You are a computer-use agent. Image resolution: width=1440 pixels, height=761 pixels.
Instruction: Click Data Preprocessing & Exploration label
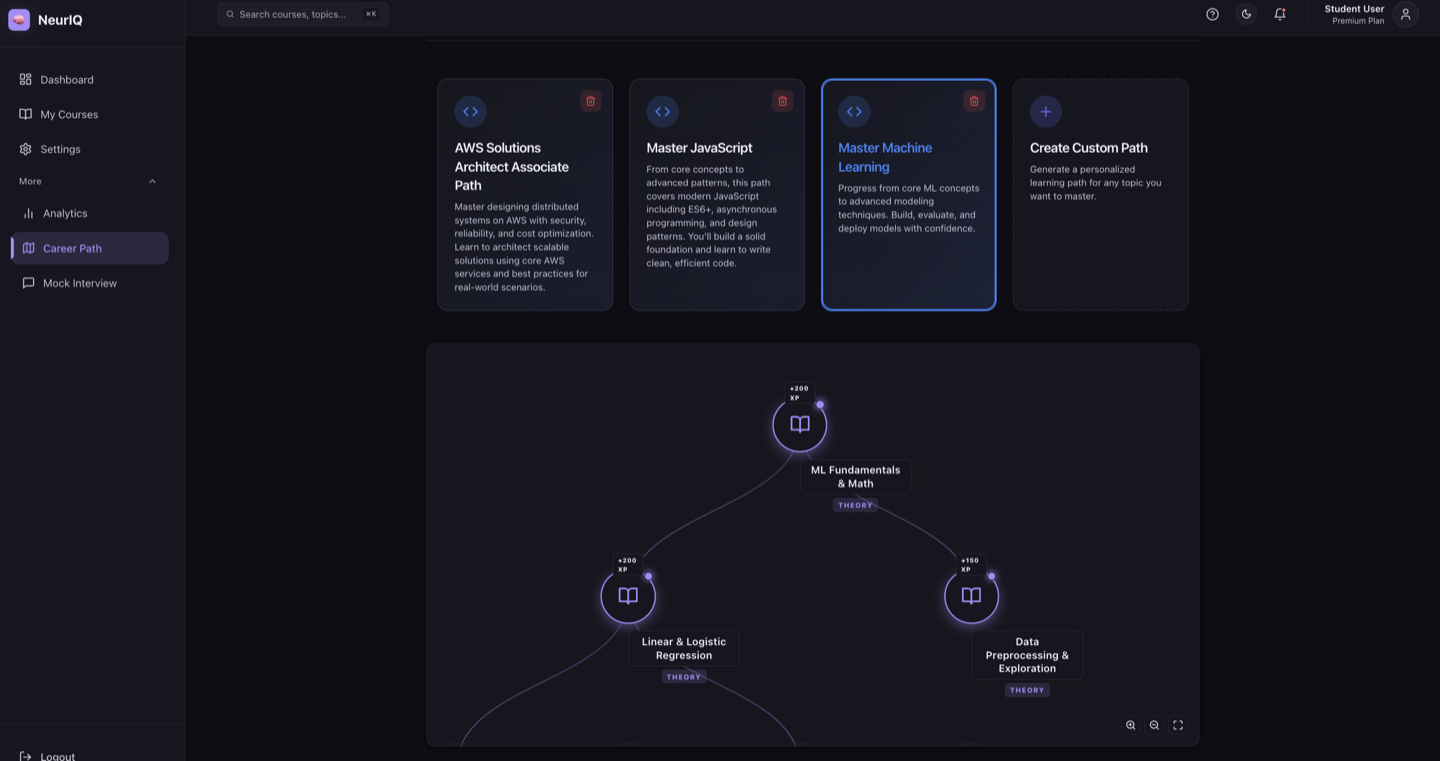click(x=1027, y=655)
